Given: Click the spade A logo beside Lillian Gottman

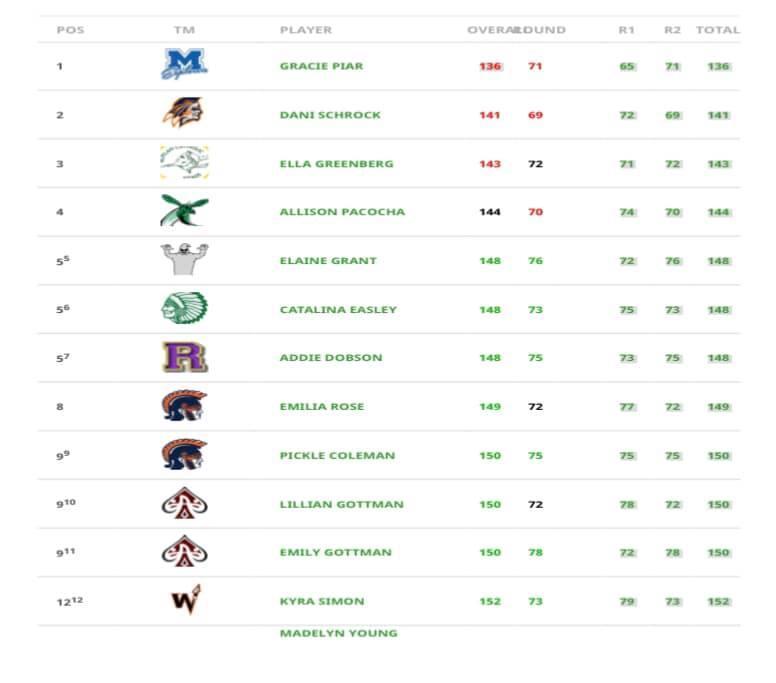Looking at the screenshot, I should 184,504.
